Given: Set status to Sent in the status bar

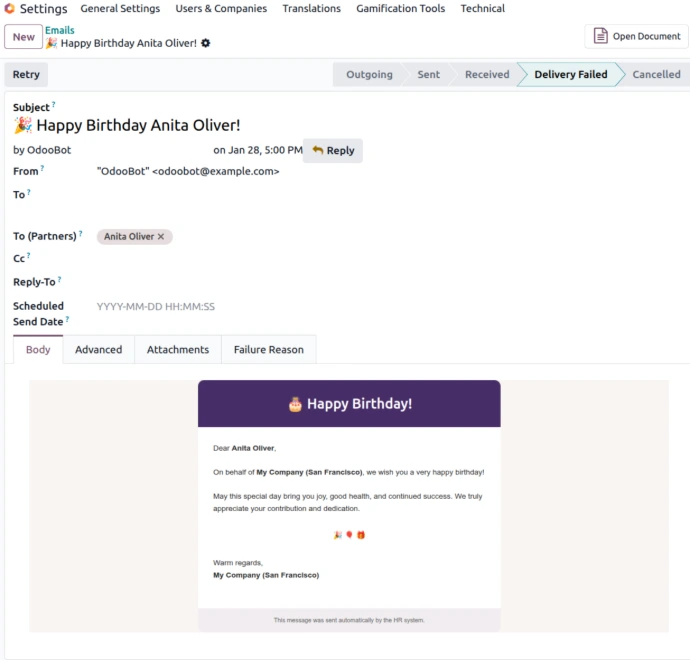Looking at the screenshot, I should click(x=428, y=75).
